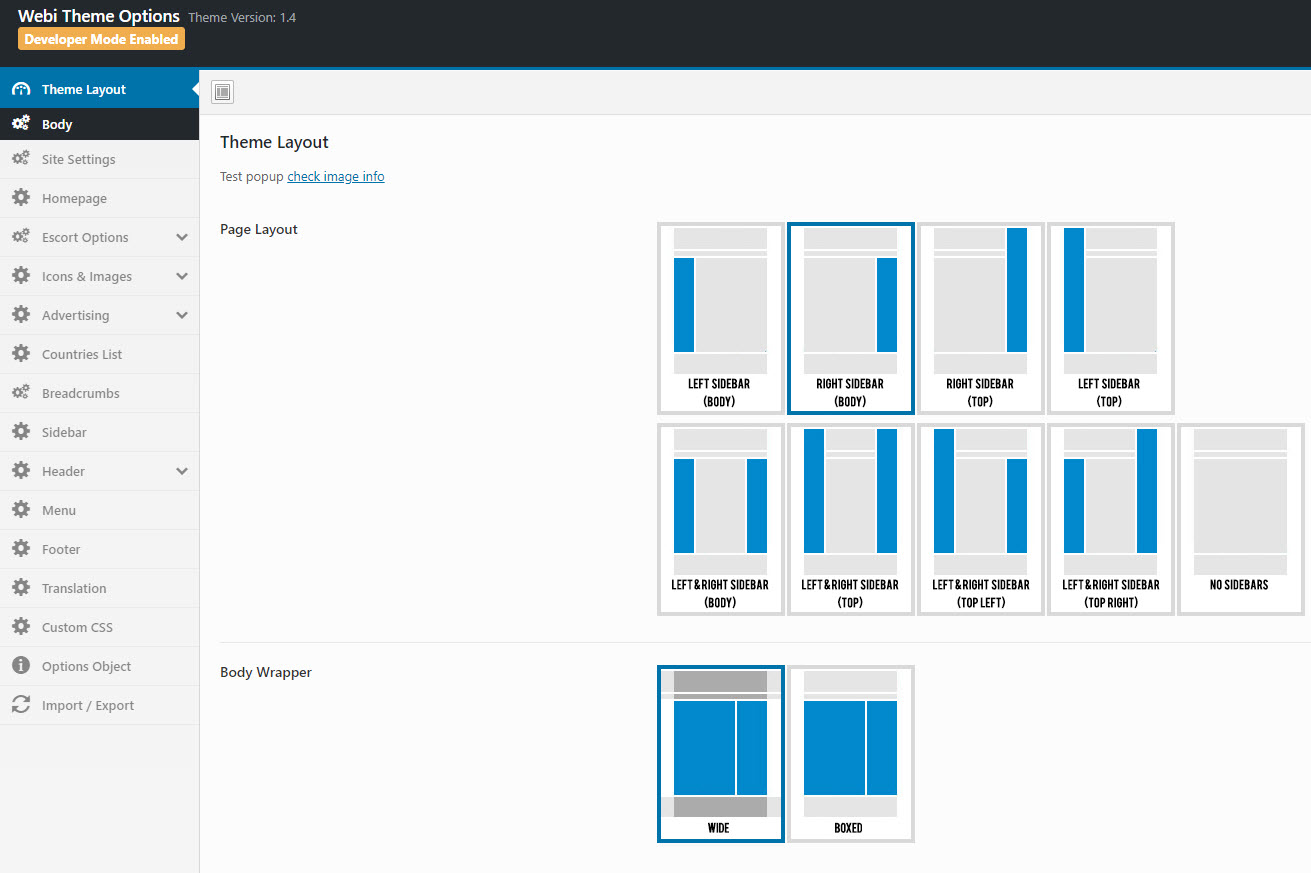Click the Developer Mode Enabled badge
Image resolution: width=1311 pixels, height=873 pixels.
tap(101, 39)
